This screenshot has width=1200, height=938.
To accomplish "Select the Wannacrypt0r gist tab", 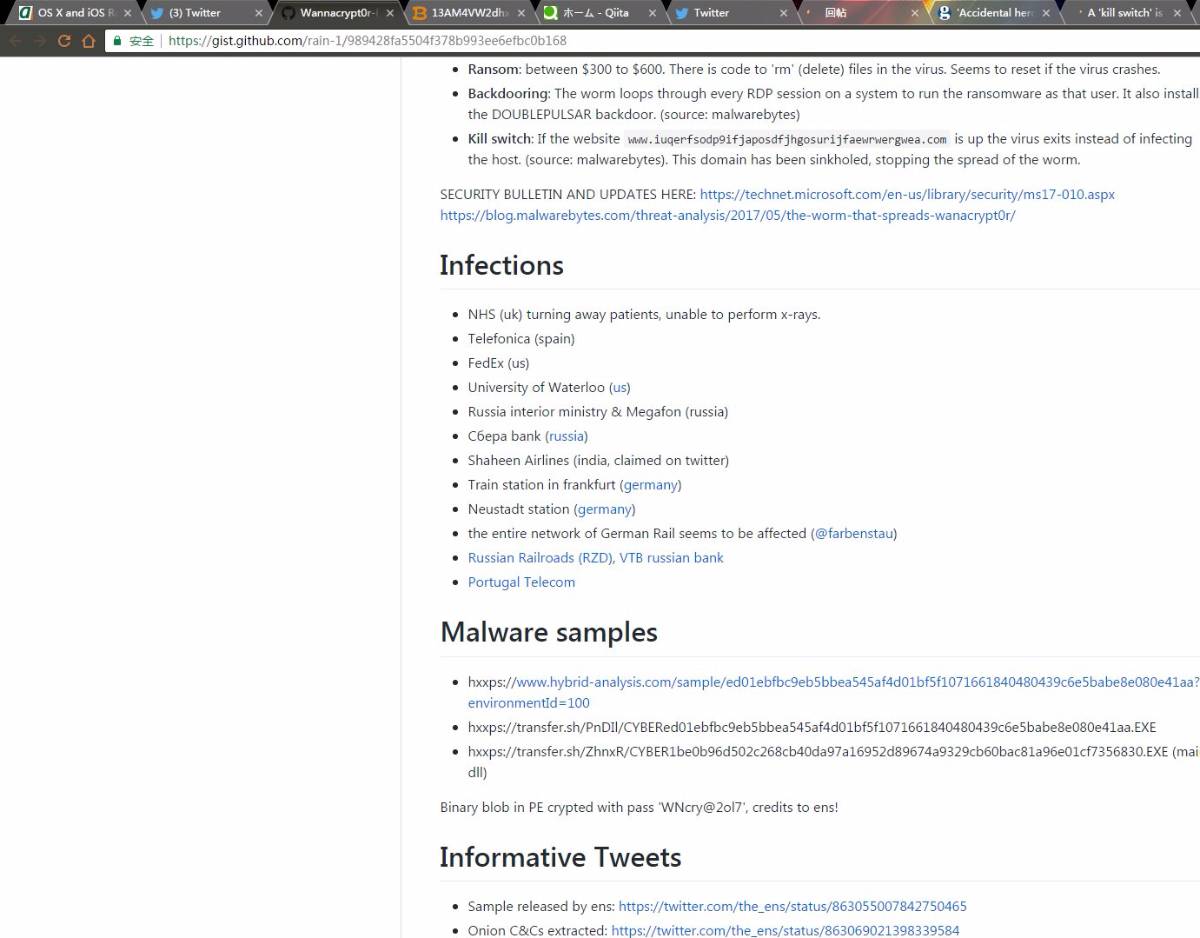I will point(338,13).
